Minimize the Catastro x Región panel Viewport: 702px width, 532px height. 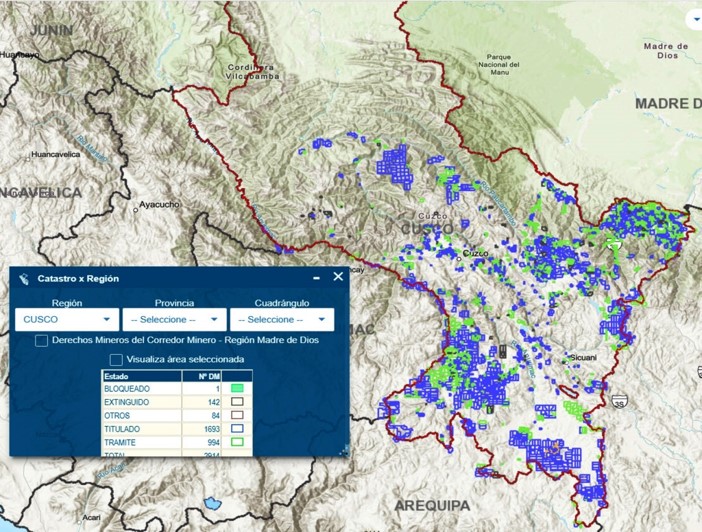(317, 278)
